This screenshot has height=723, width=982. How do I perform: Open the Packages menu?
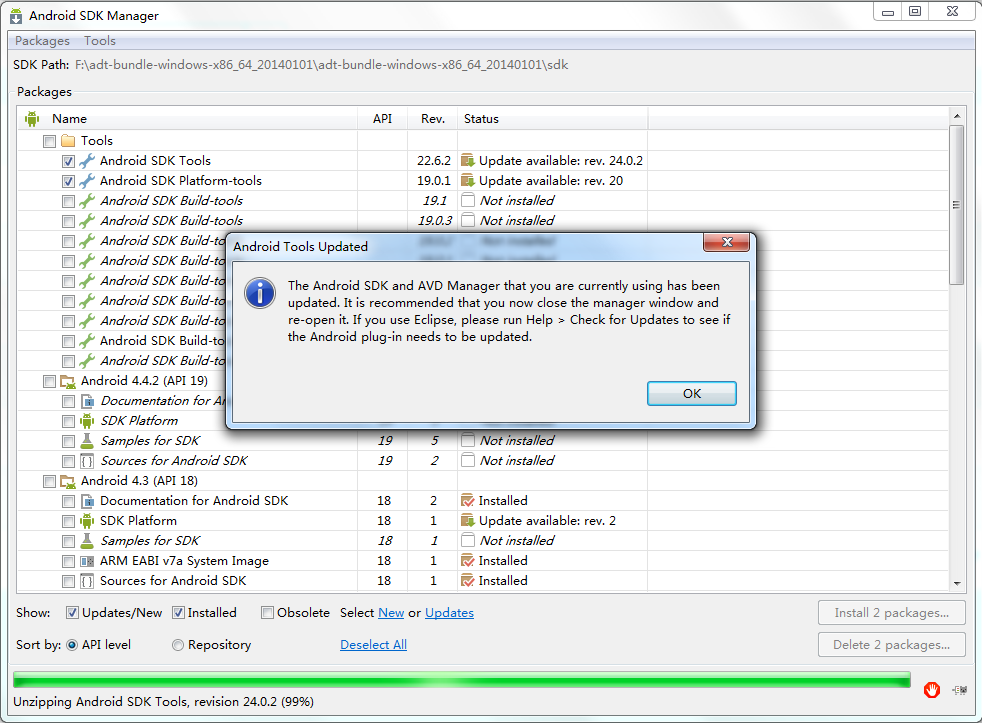coord(43,41)
